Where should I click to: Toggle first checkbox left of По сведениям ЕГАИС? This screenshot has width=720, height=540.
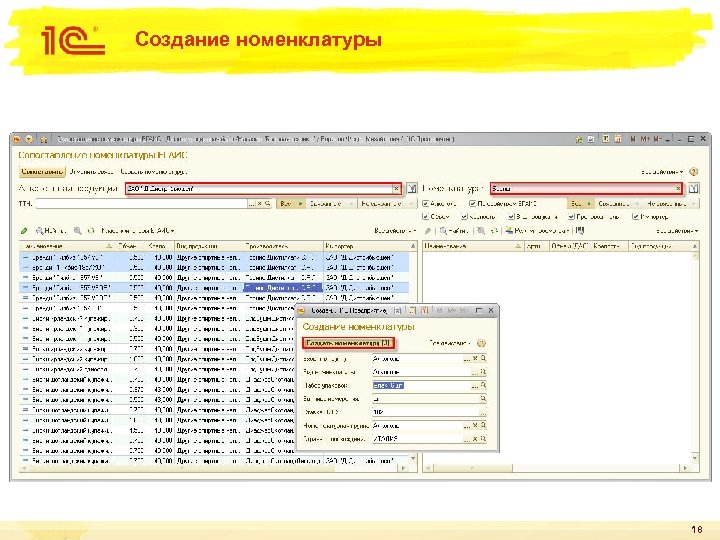(x=425, y=203)
